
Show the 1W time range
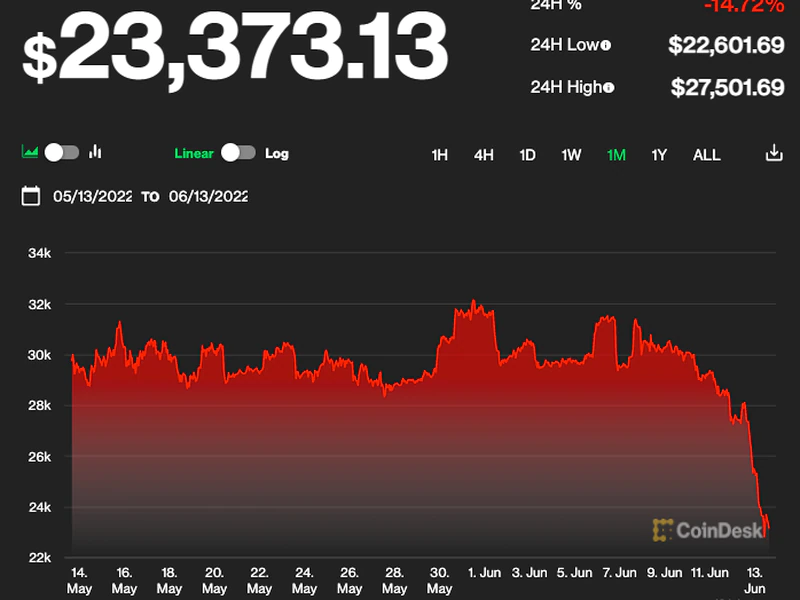coord(571,155)
